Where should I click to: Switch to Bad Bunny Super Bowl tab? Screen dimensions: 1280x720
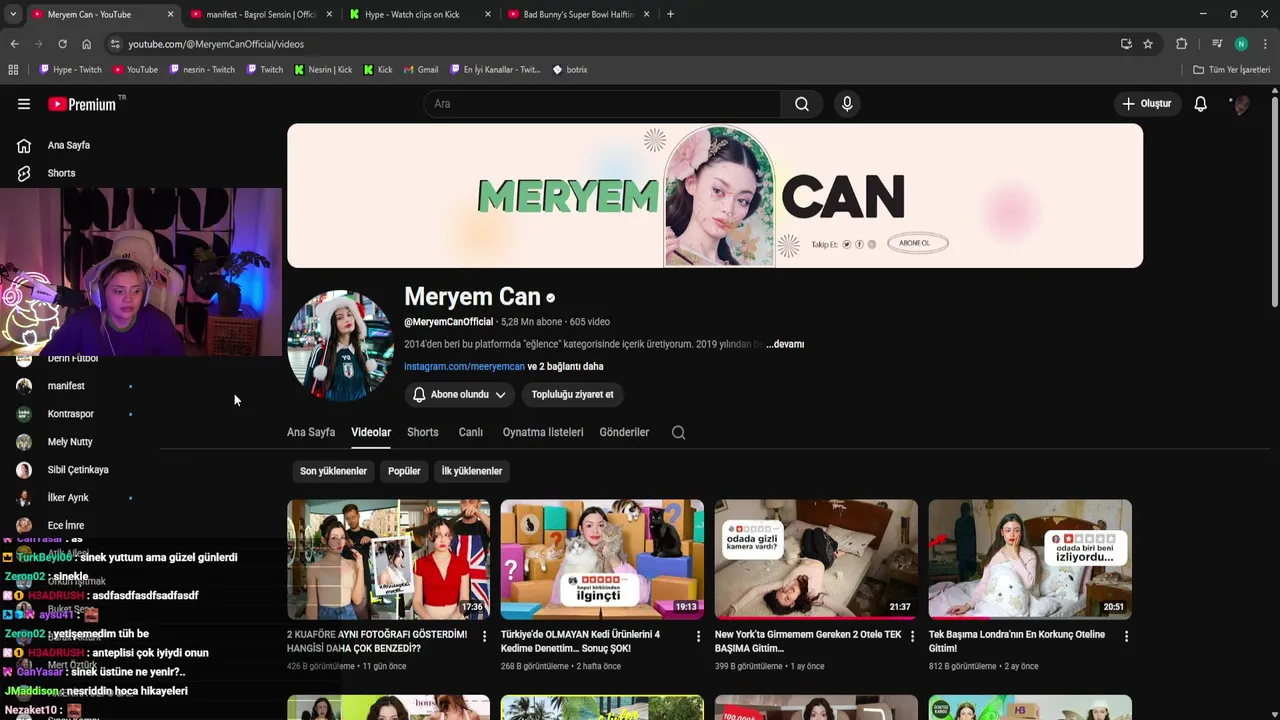578,14
